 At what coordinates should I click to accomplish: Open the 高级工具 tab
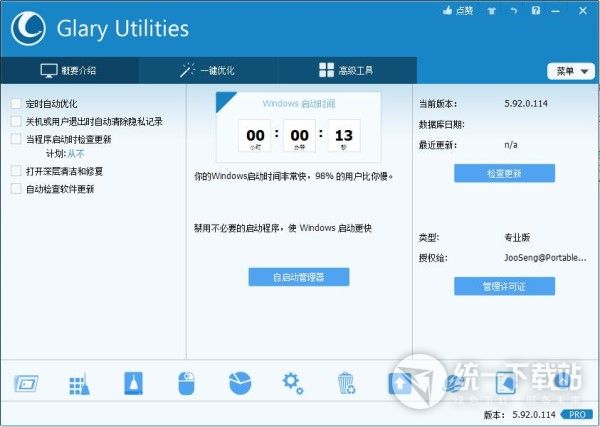point(346,71)
